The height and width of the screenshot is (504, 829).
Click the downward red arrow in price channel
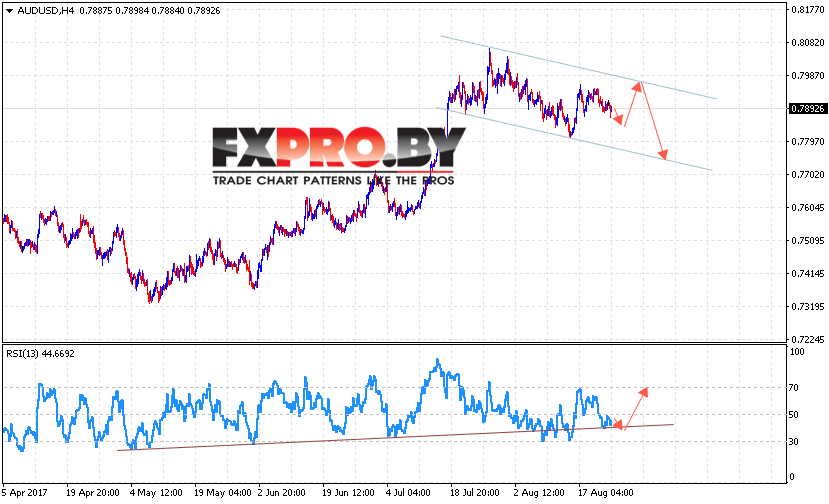point(653,121)
